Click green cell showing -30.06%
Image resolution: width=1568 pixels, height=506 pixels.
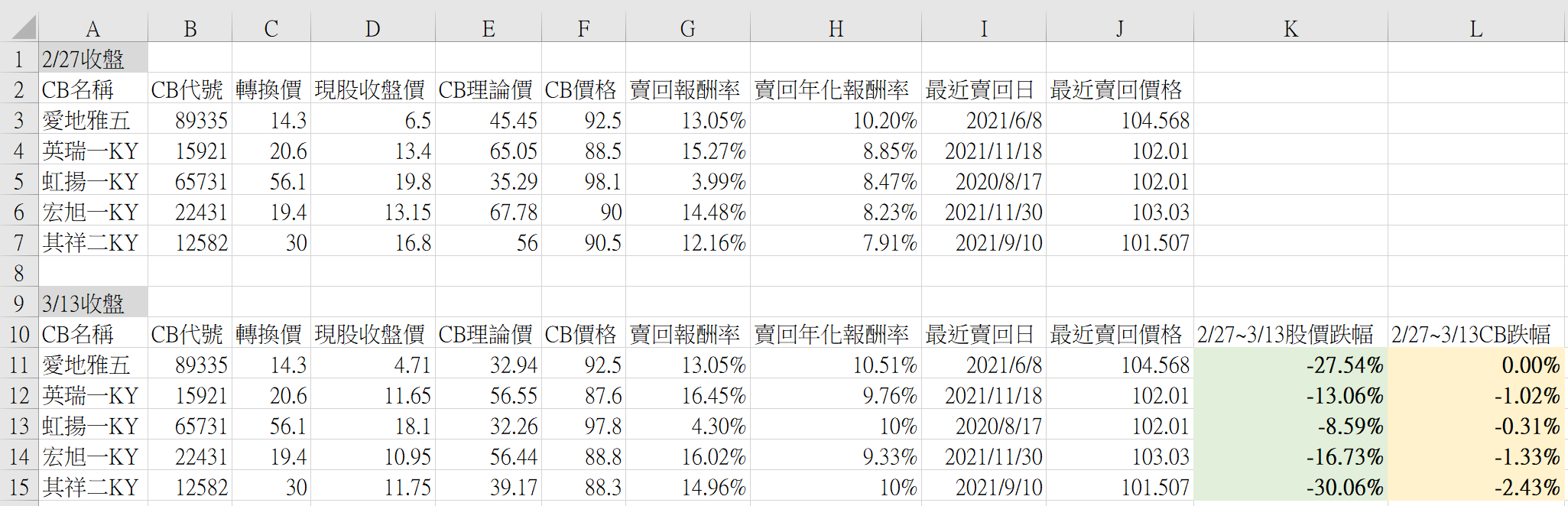1290,487
